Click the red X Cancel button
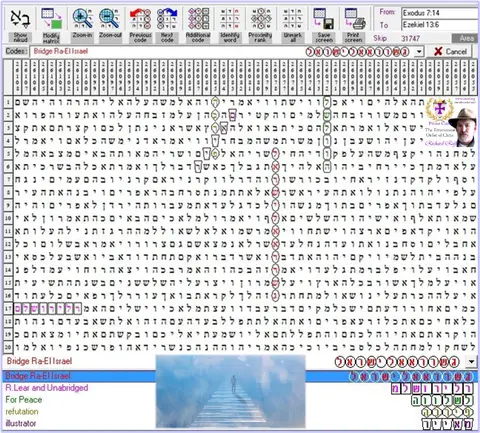480x433 pixels. (450, 51)
